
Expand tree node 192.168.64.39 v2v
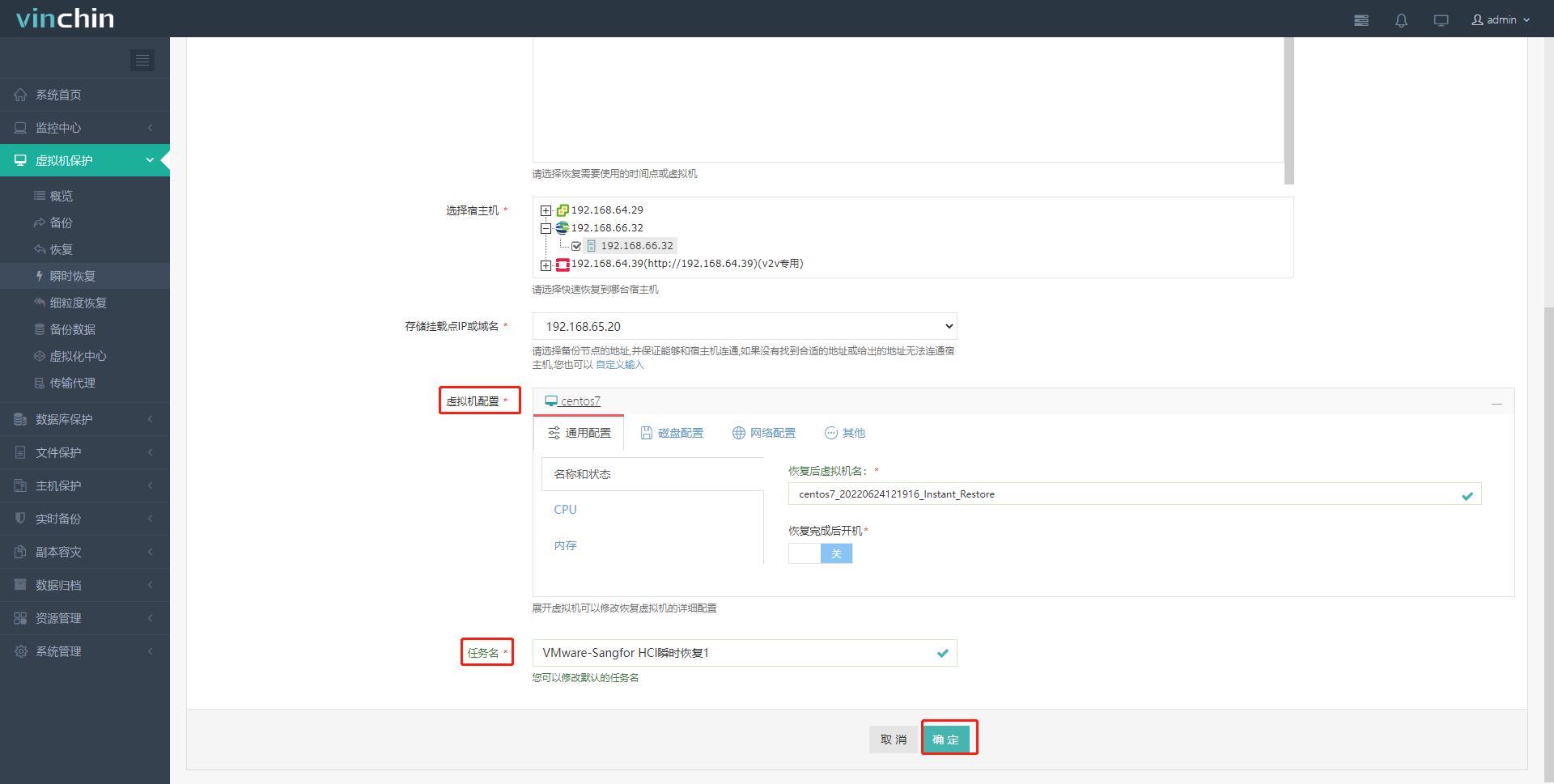tap(546, 265)
